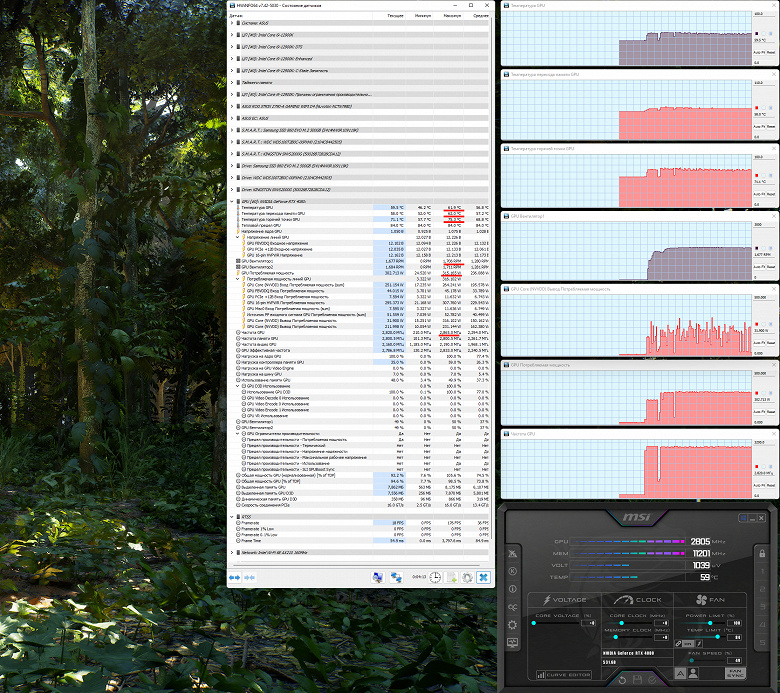Image resolution: width=780 pixels, height=693 pixels.
Task: Click Reset in Температура GPU graph
Action: [771, 52]
